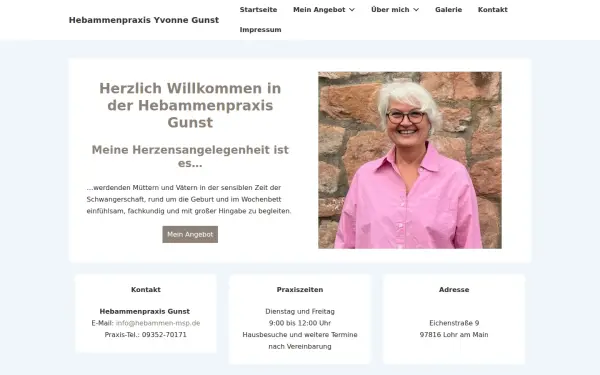The width and height of the screenshot is (600, 375).
Task: Click the paragraph starting with werdenden Müttern
Action: point(189,199)
